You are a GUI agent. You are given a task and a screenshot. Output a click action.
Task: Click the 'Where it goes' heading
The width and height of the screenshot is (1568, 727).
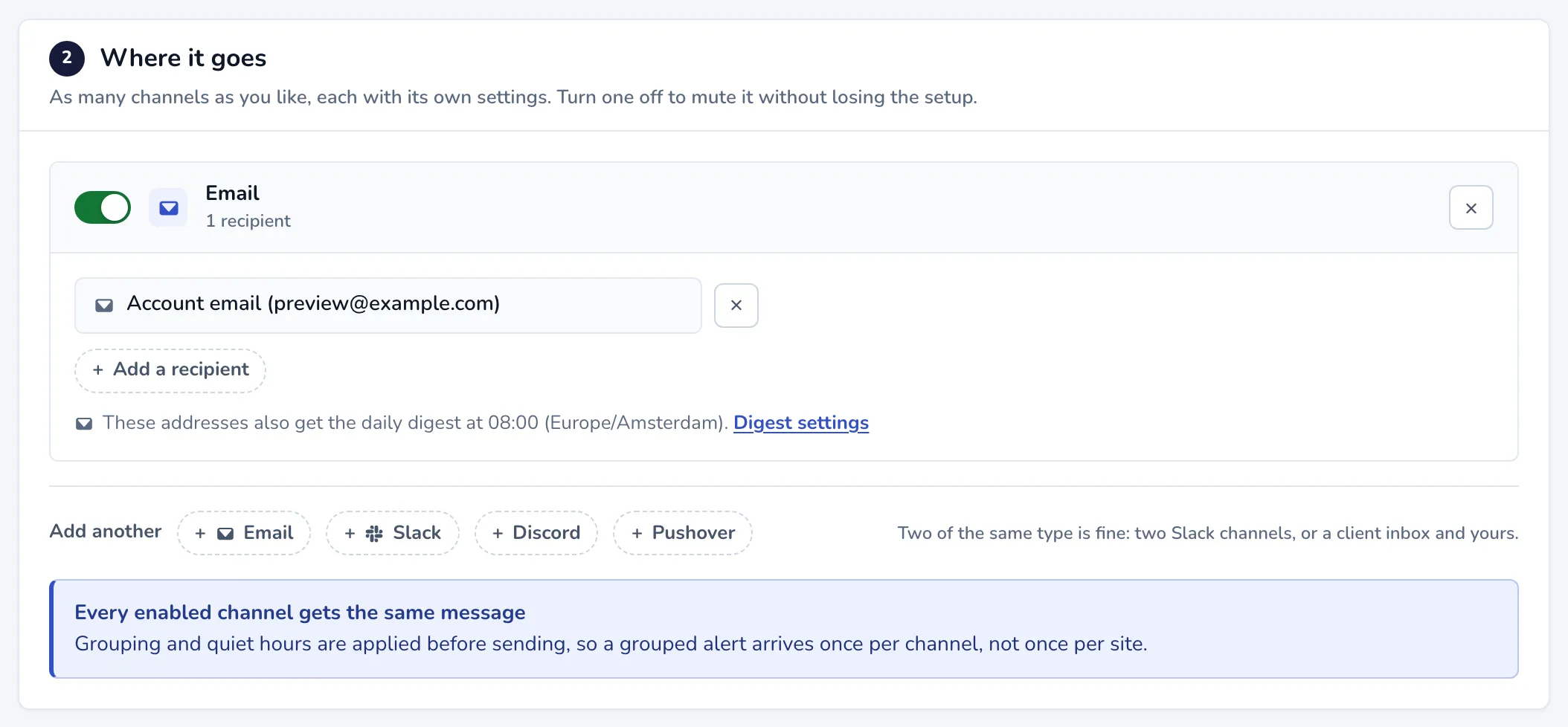coord(183,58)
